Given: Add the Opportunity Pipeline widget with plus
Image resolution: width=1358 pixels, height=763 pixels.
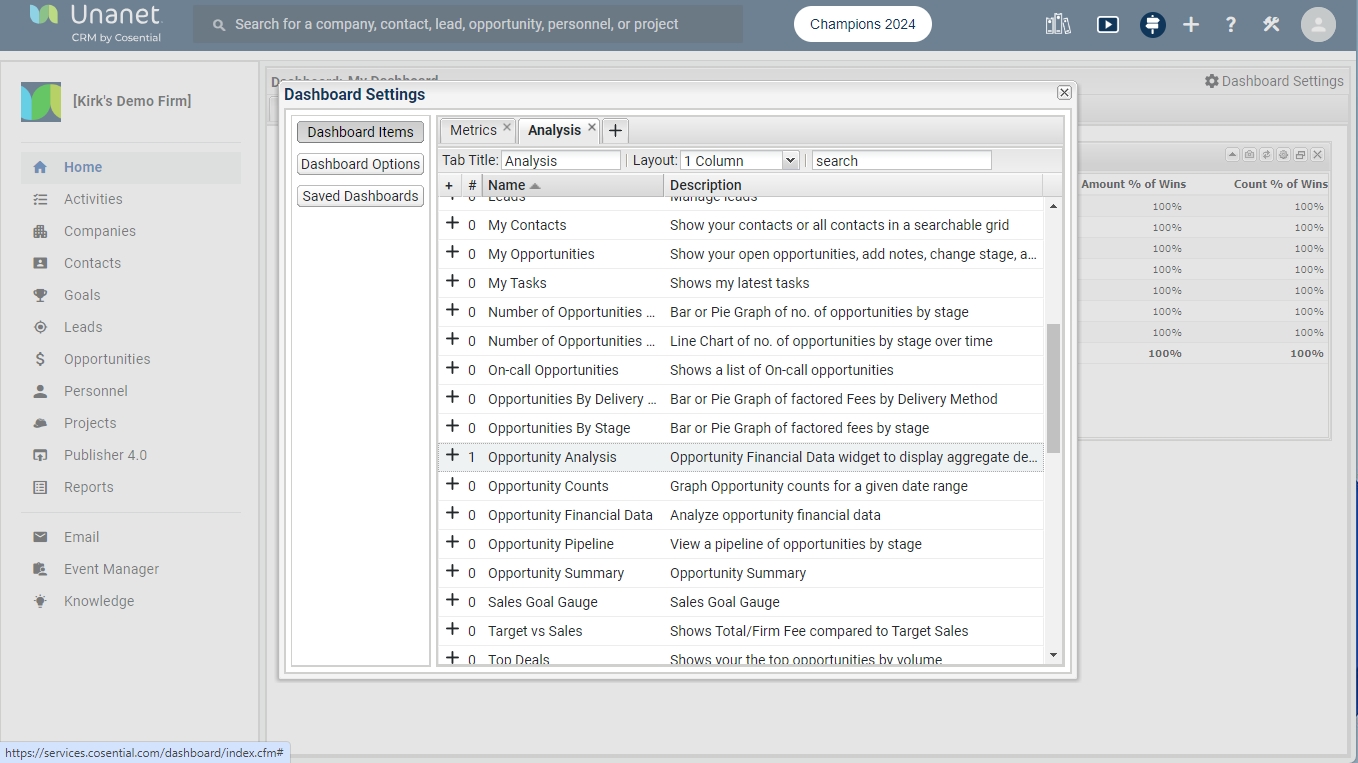Looking at the screenshot, I should point(452,543).
